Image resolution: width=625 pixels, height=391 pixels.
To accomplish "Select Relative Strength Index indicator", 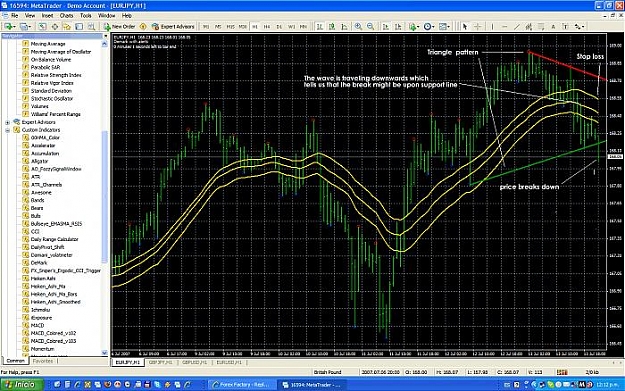I will 56,75.
